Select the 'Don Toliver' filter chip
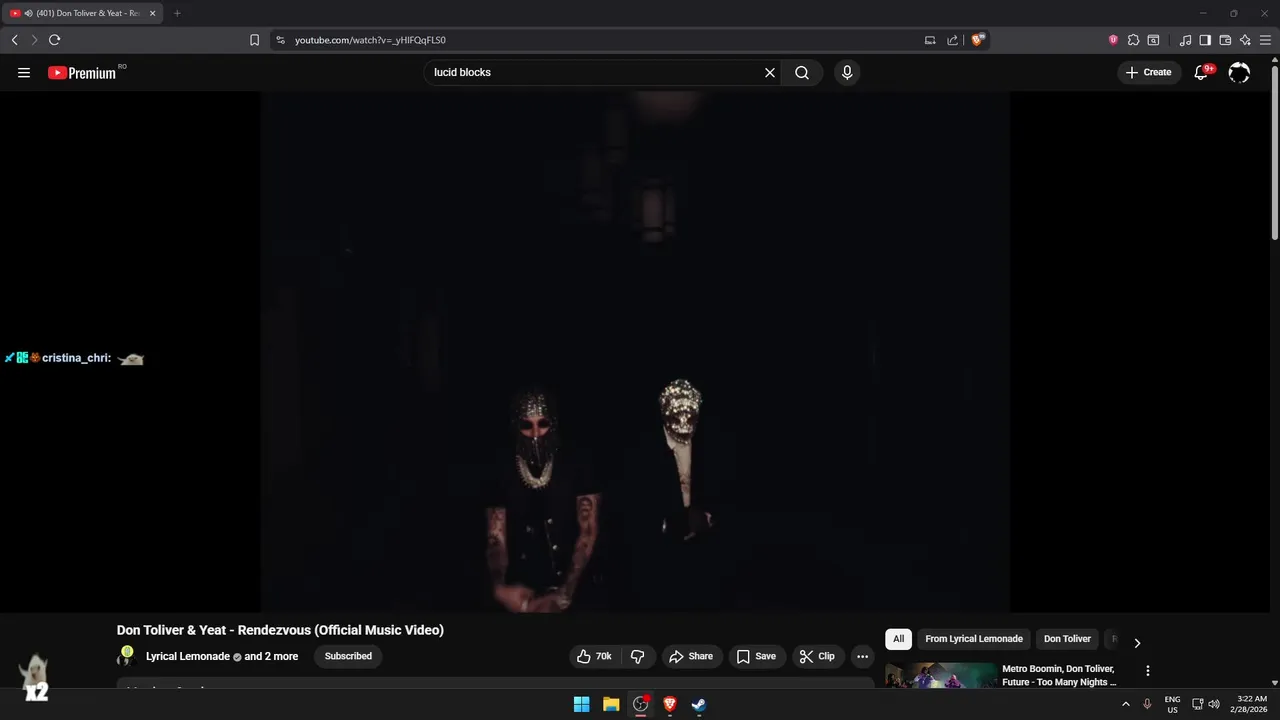The width and height of the screenshot is (1280, 720). (1067, 639)
